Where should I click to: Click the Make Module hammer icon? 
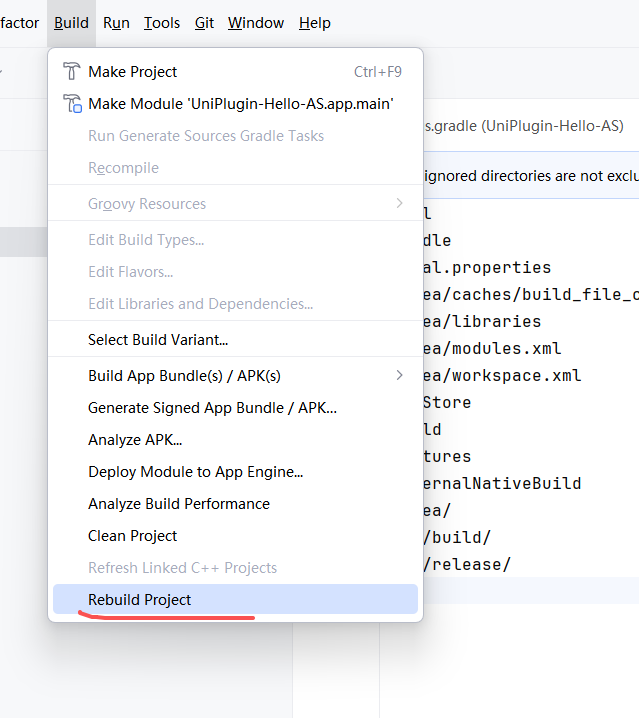[x=71, y=104]
